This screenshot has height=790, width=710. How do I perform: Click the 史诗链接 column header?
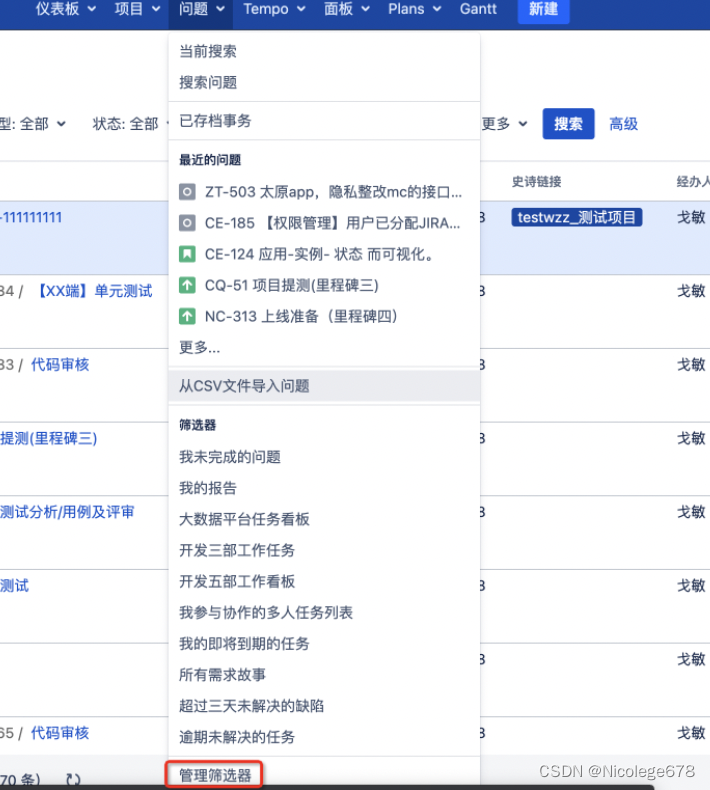[536, 181]
